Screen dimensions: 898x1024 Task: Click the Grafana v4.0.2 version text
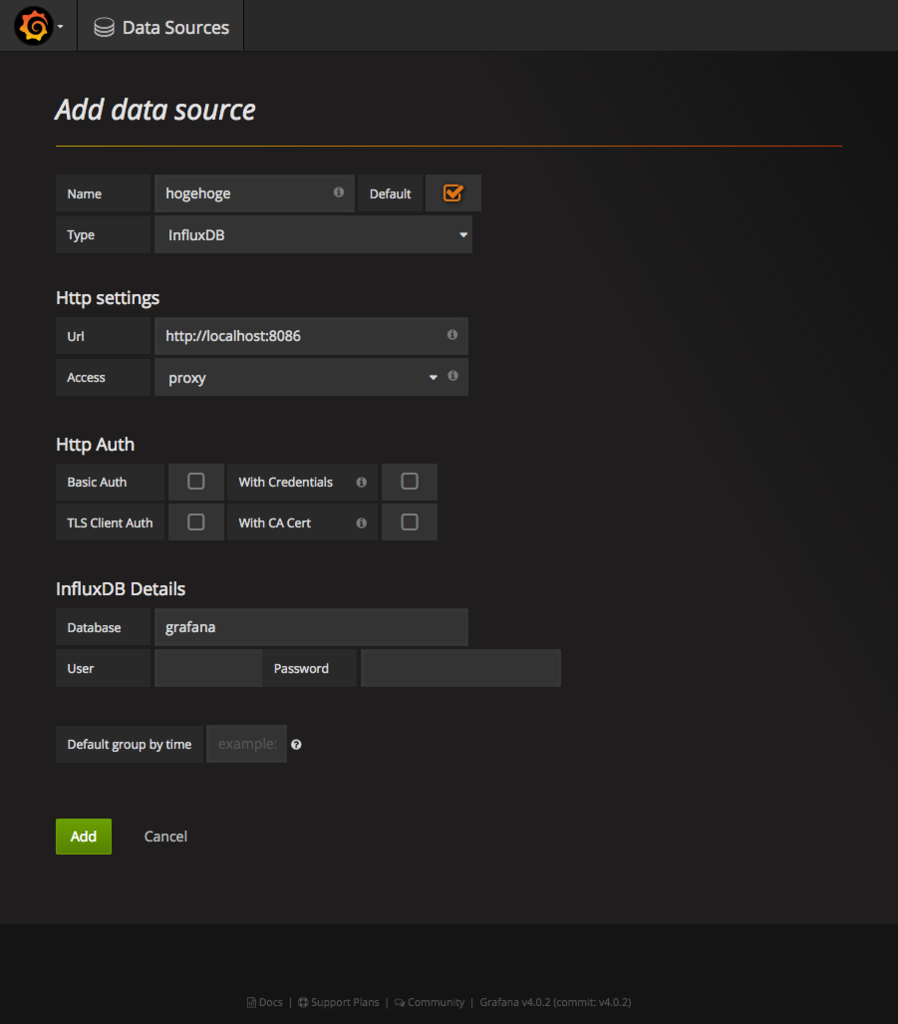(555, 1002)
